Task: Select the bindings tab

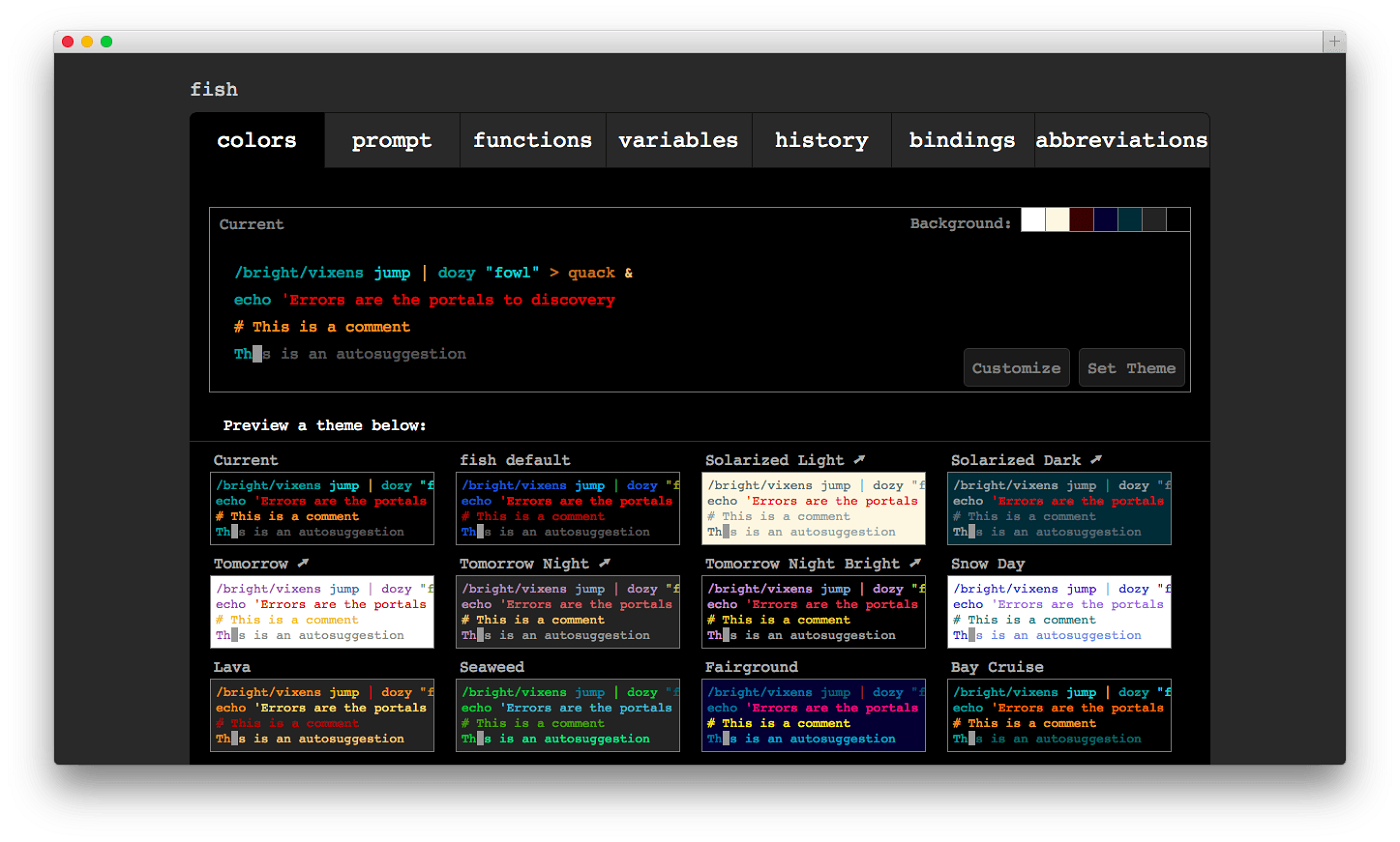Action: pyautogui.click(x=961, y=141)
